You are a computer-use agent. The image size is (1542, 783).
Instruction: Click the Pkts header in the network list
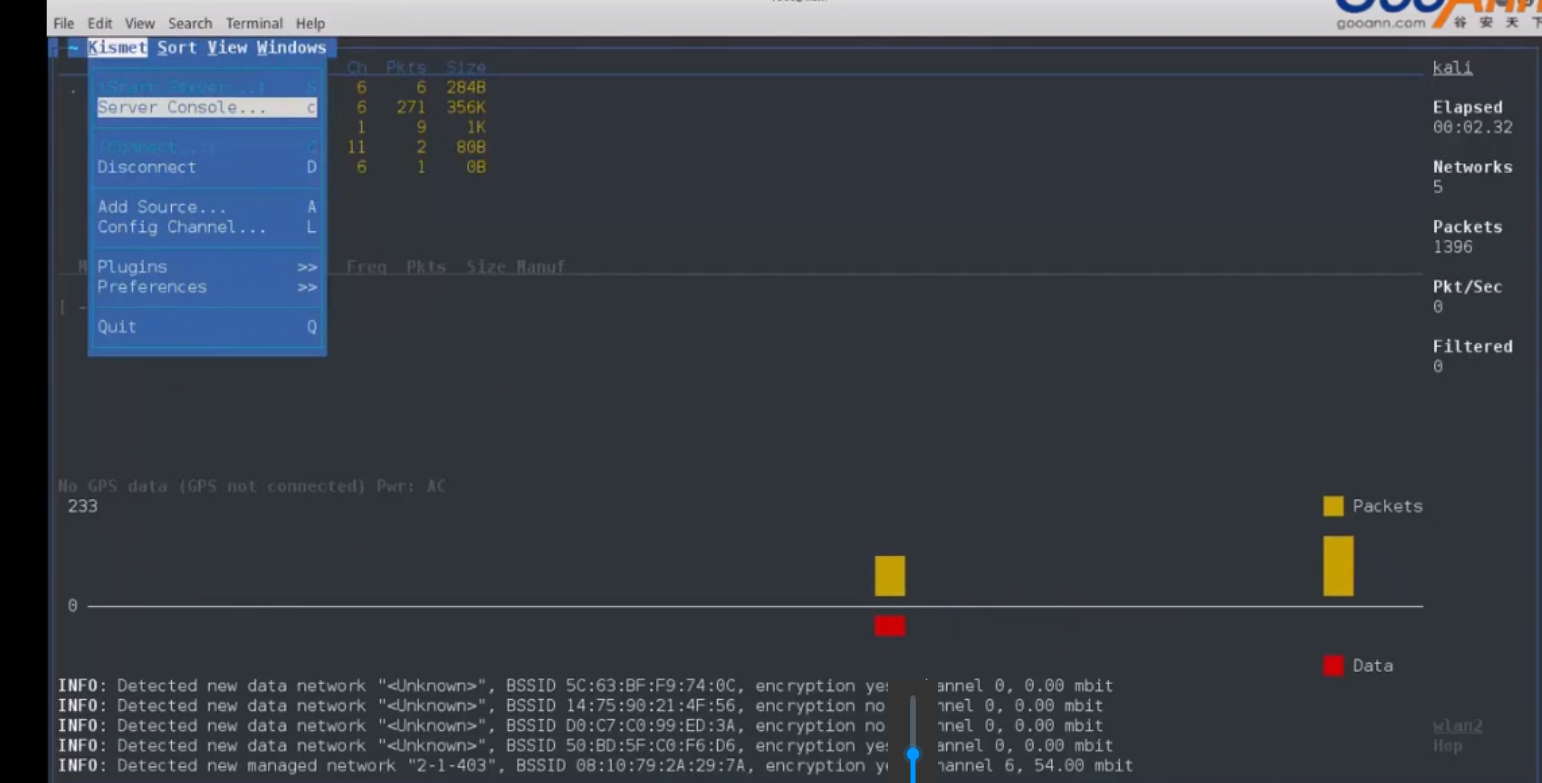tap(406, 67)
